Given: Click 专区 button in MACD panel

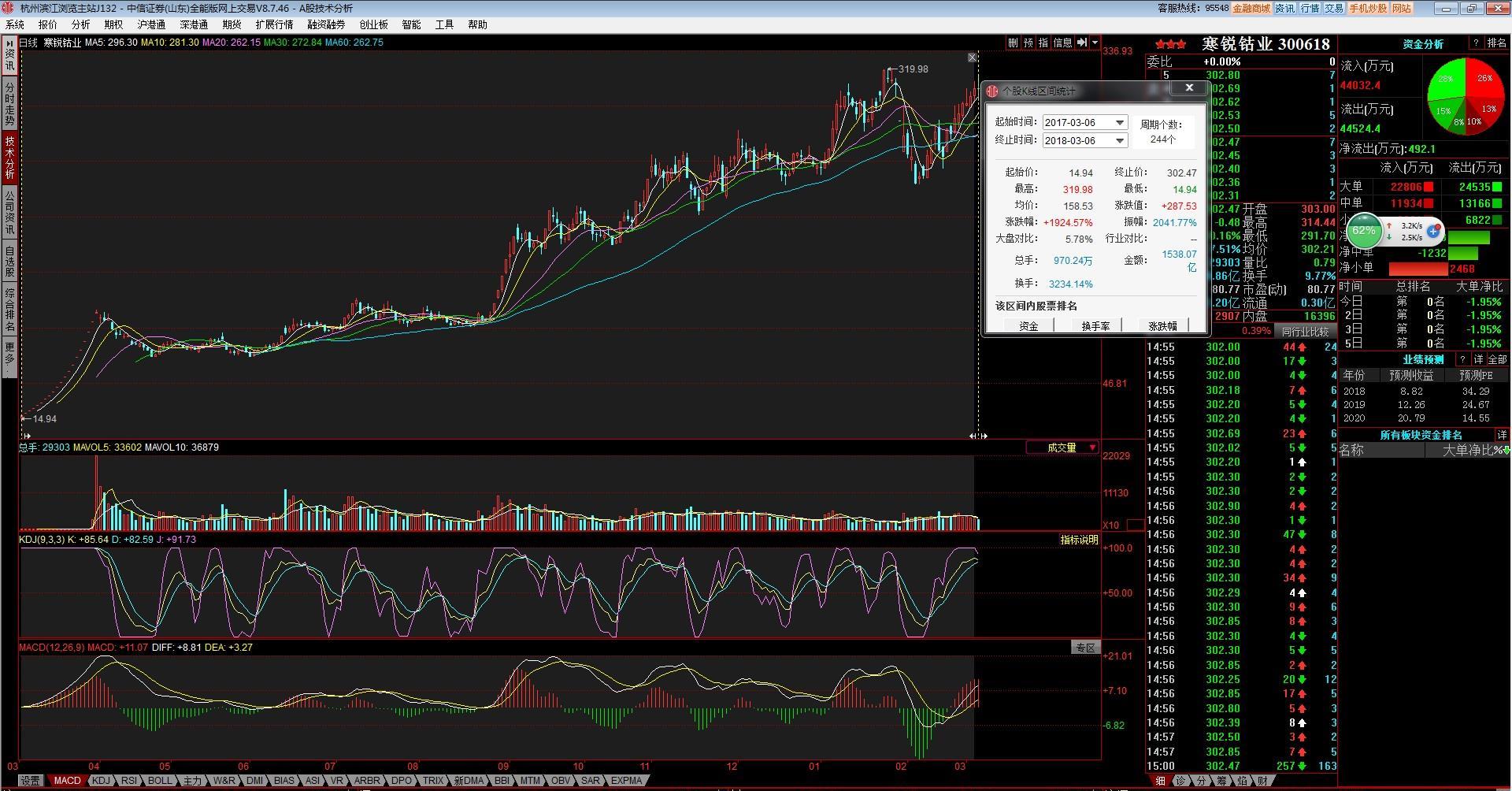Looking at the screenshot, I should [x=1085, y=648].
